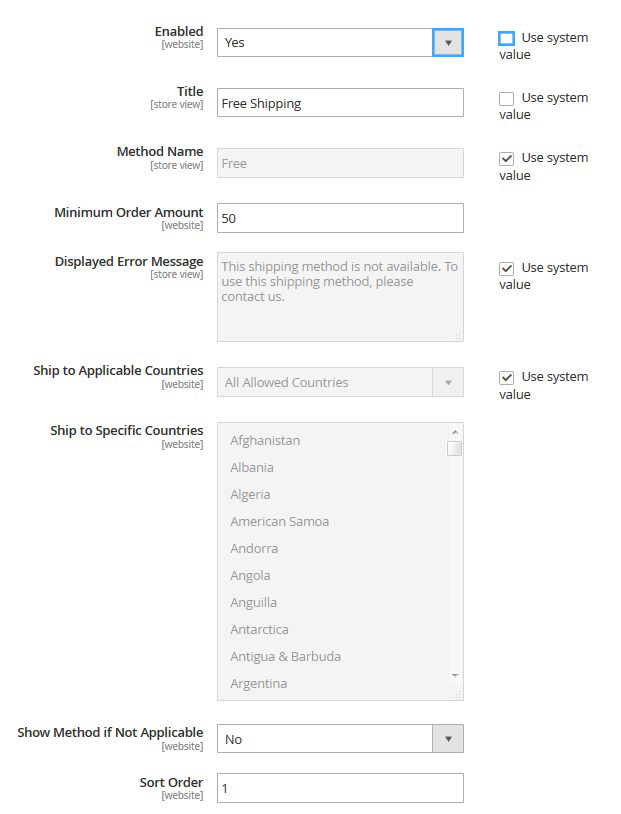
Task: Click the Displayed Error Message textarea
Action: point(340,297)
